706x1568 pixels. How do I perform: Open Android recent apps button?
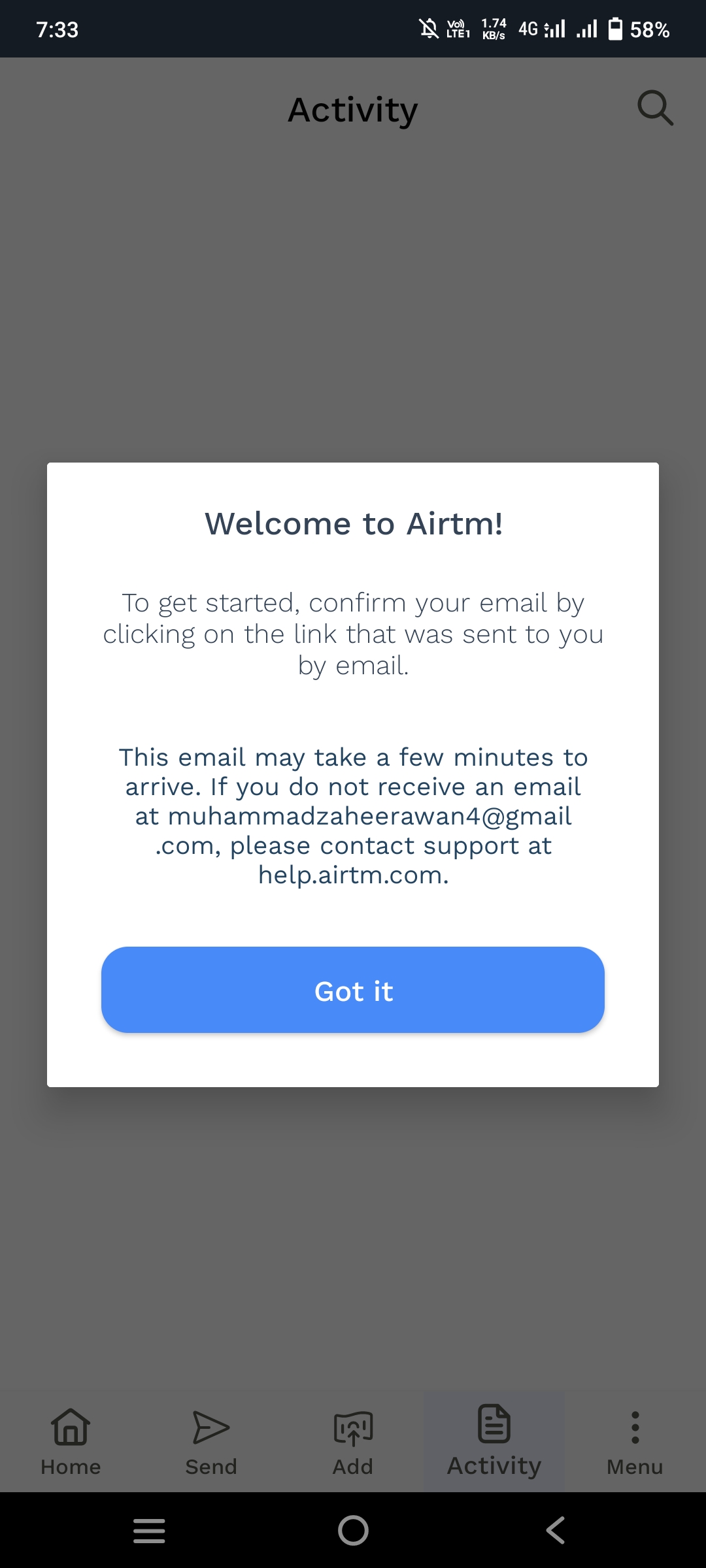click(x=149, y=1531)
